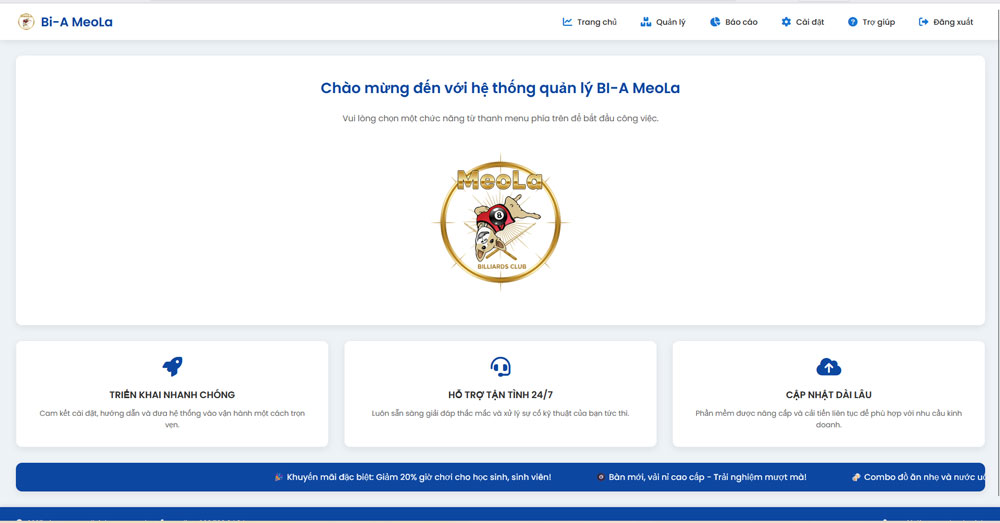The height and width of the screenshot is (523, 1000).
Task: Click the 'Combo đồ ăn nhẹ' ticker item
Action: [918, 477]
